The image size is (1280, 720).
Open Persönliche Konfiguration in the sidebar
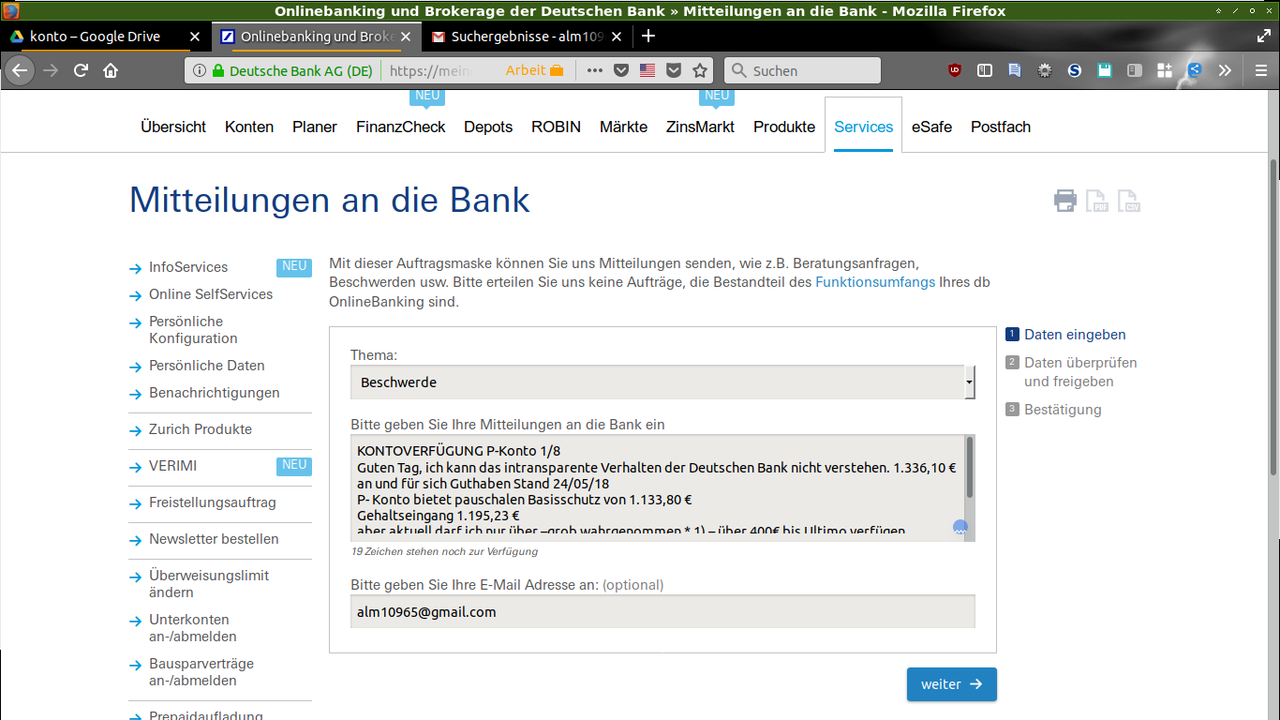coord(193,330)
